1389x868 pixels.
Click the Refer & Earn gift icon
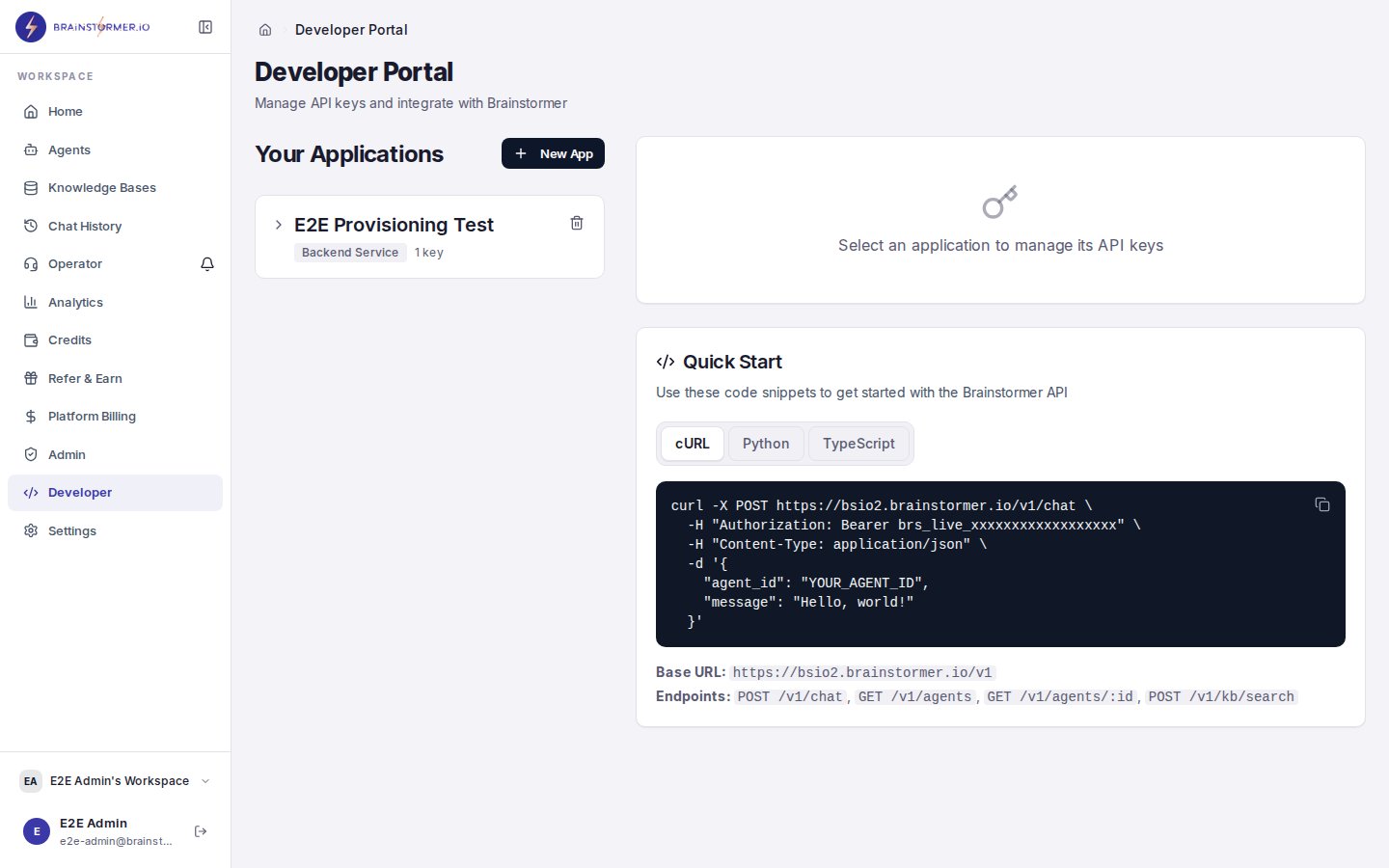coord(31,378)
